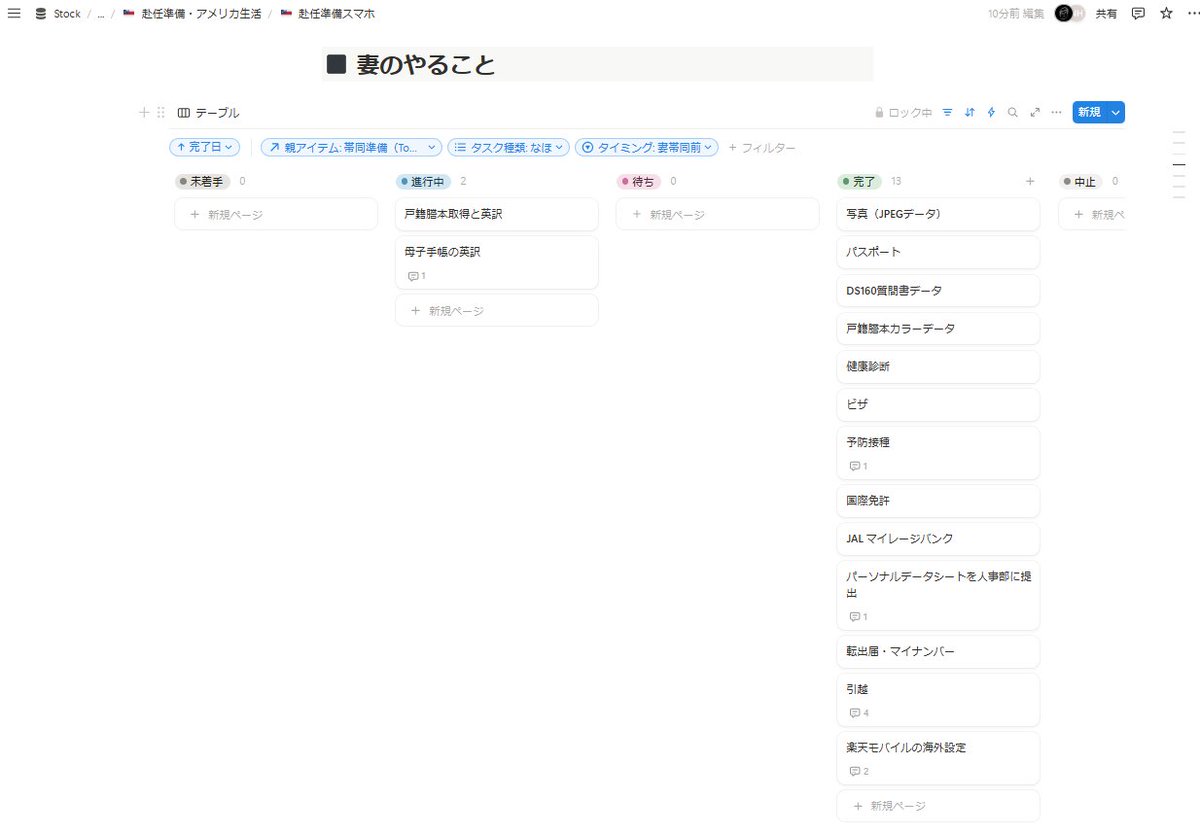Go to the Stock breadcrumb

[x=67, y=14]
